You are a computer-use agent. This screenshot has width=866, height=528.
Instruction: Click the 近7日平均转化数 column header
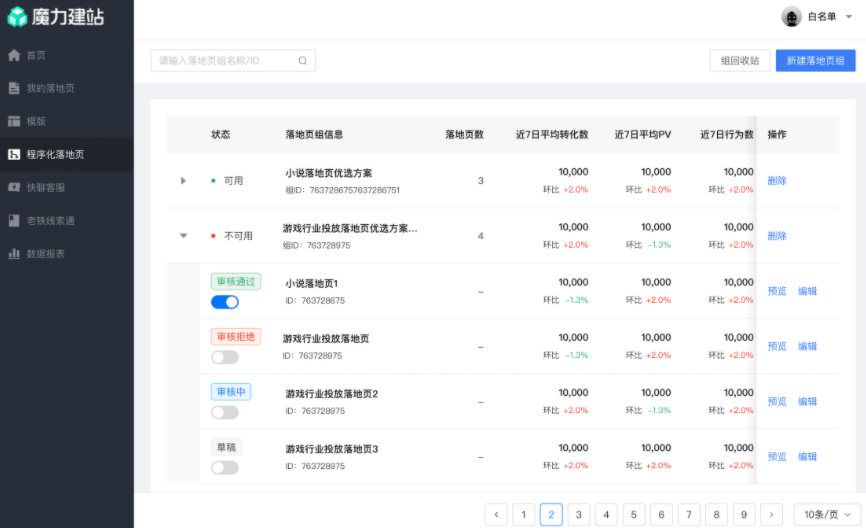[552, 135]
